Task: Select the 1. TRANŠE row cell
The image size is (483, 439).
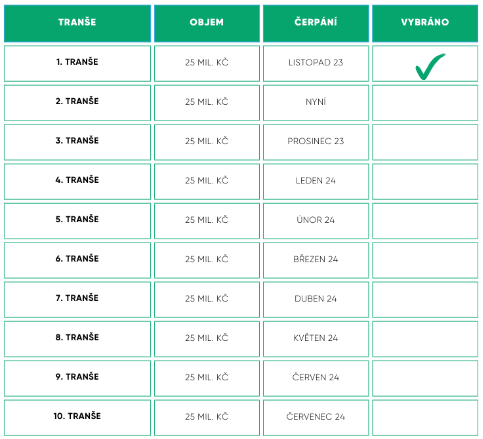Action: click(x=77, y=63)
